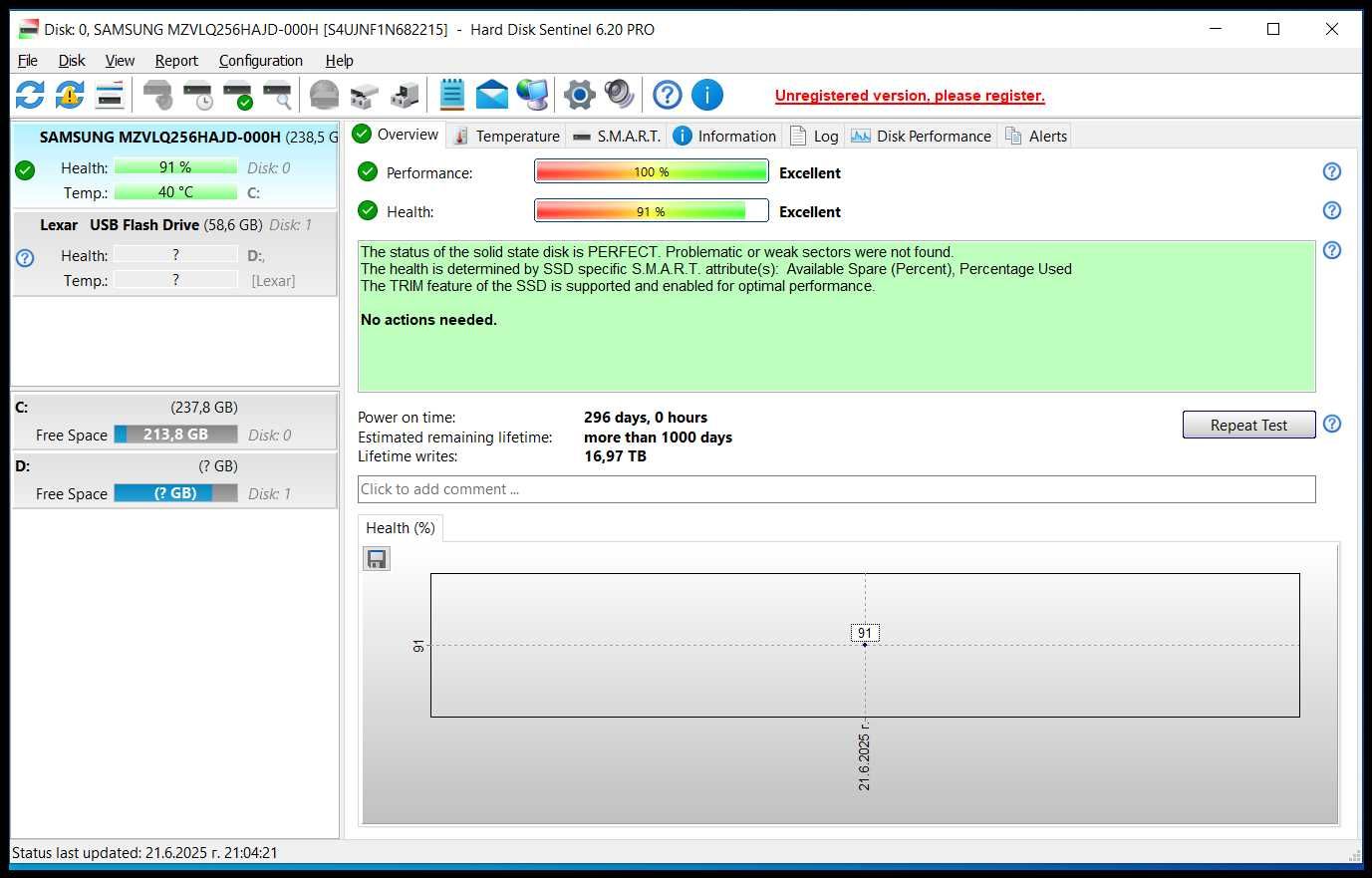
Task: Click help icon beside Health row
Action: pos(1332,210)
